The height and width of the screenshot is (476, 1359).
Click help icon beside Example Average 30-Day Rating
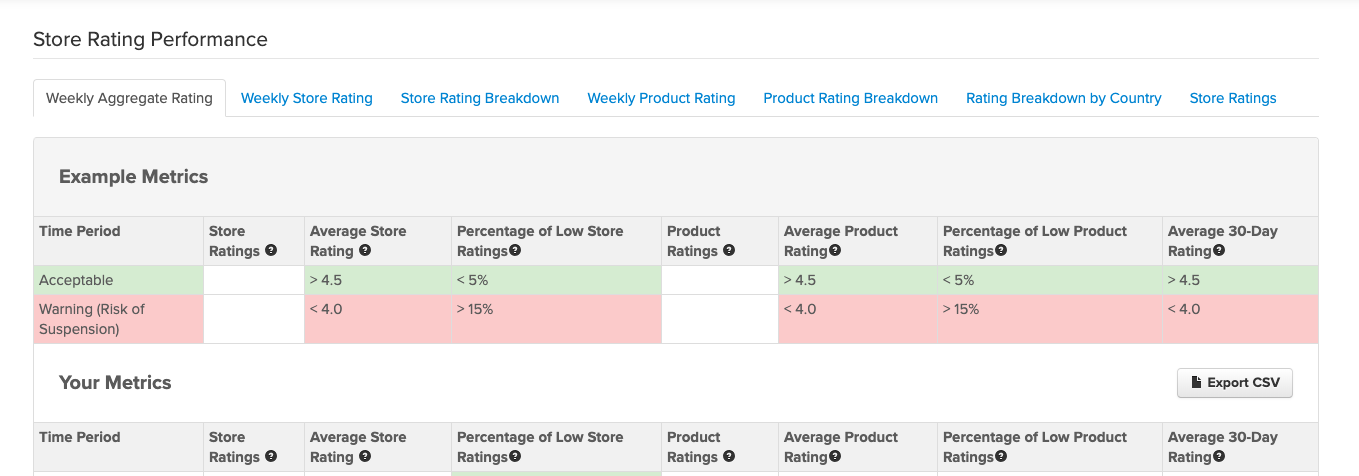point(1219,252)
